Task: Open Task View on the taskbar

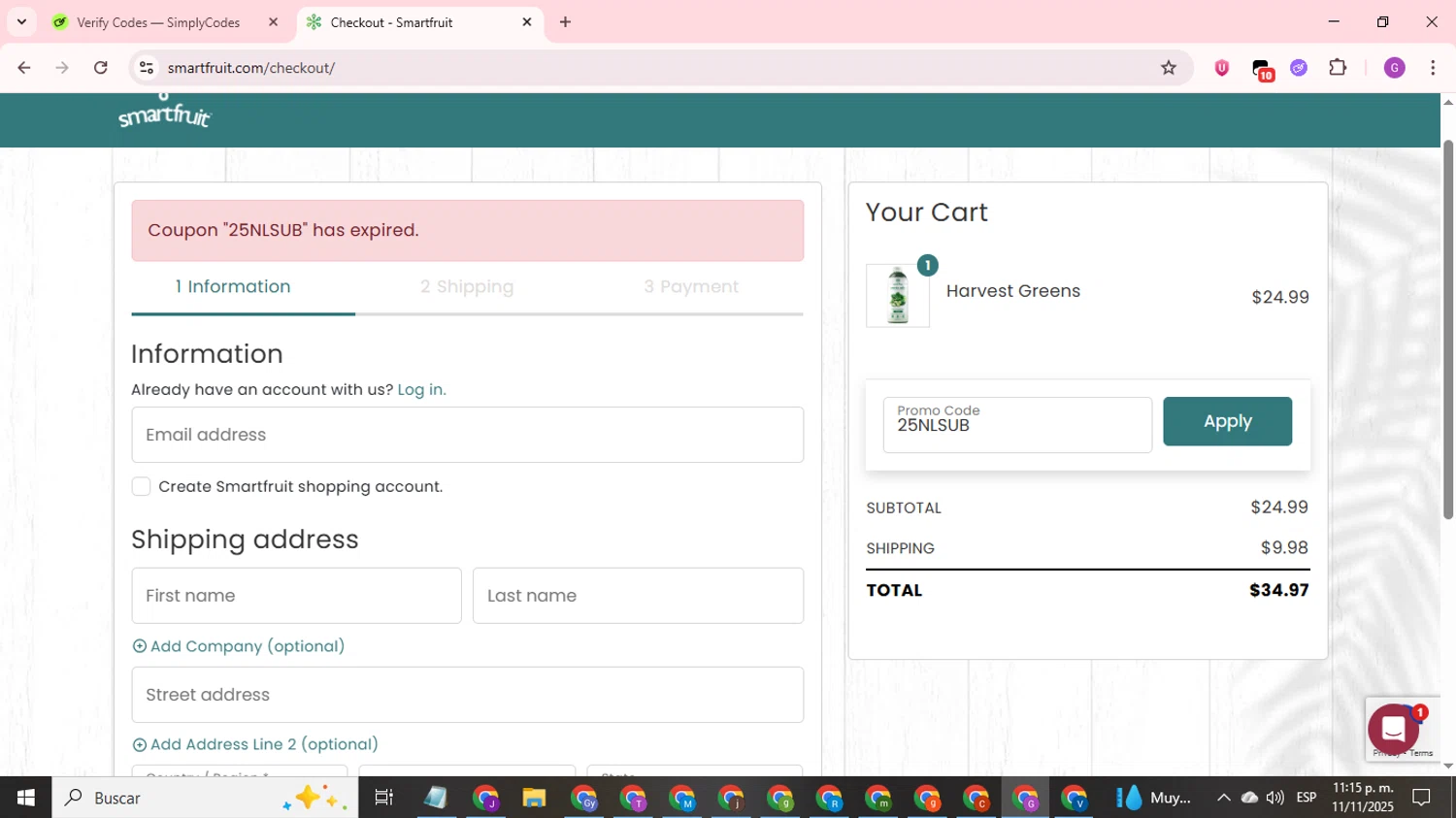Action: tap(383, 798)
